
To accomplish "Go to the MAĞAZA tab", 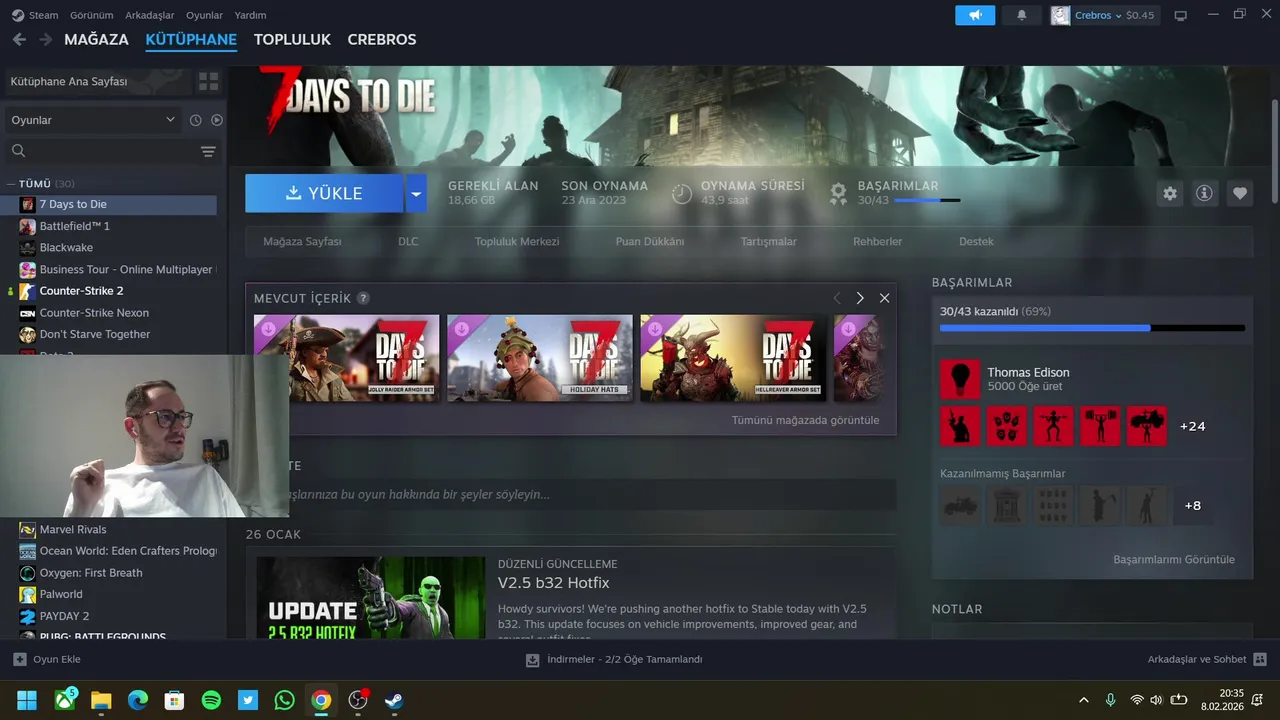I will [x=96, y=39].
